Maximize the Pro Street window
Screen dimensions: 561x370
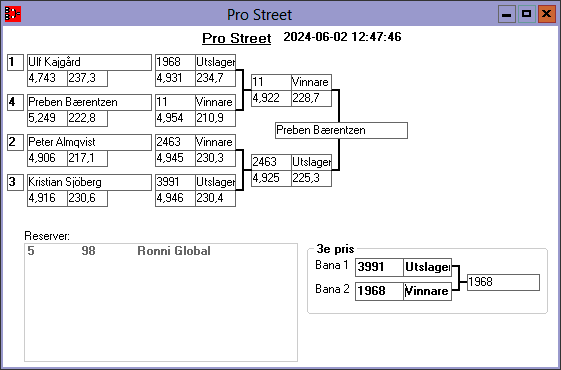pos(527,14)
